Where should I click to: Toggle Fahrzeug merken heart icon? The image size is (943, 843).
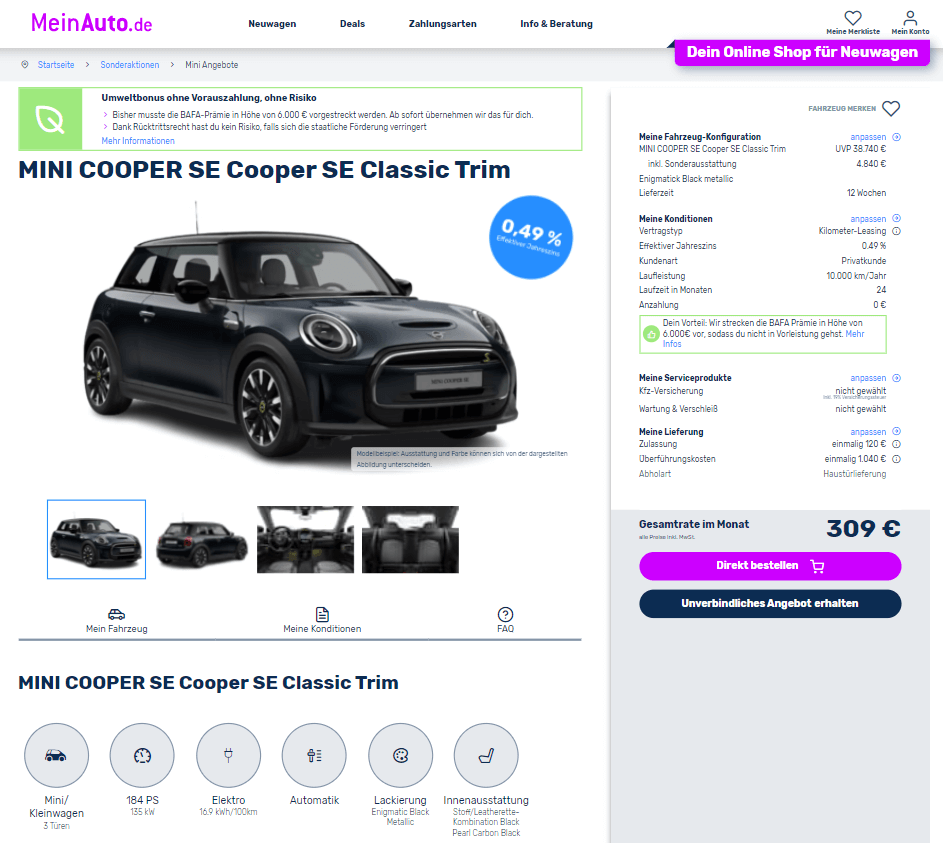click(891, 108)
